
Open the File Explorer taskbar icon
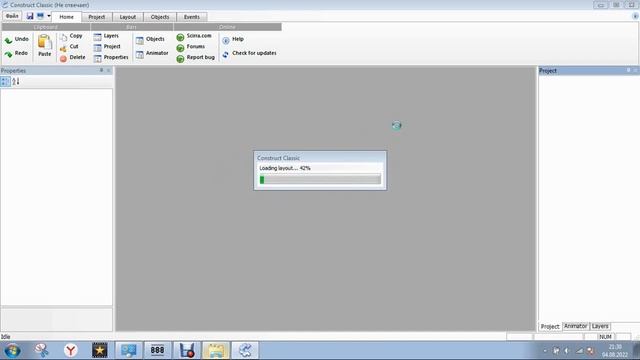[x=216, y=350]
